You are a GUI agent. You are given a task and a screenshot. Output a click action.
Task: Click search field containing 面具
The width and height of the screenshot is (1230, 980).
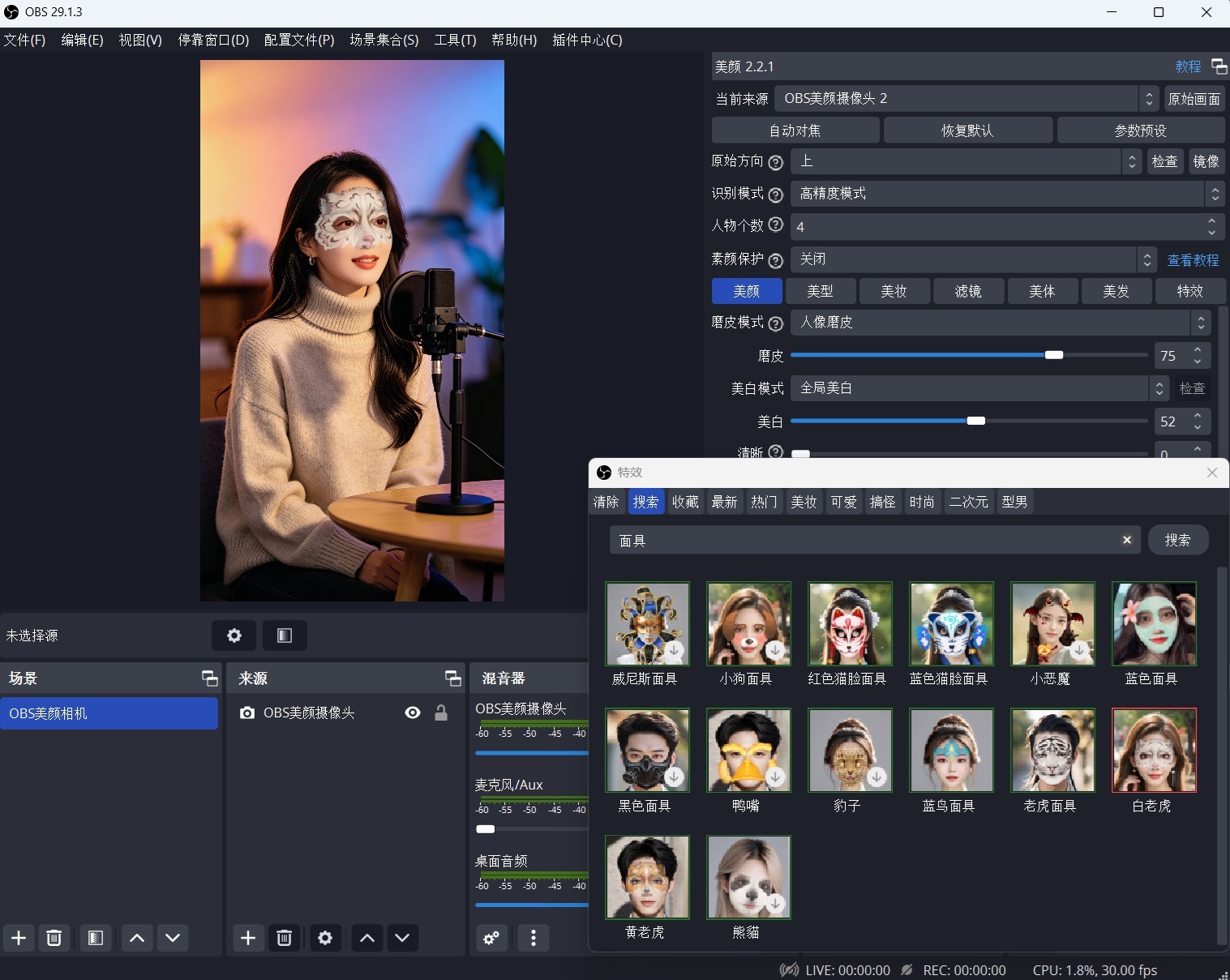(875, 540)
